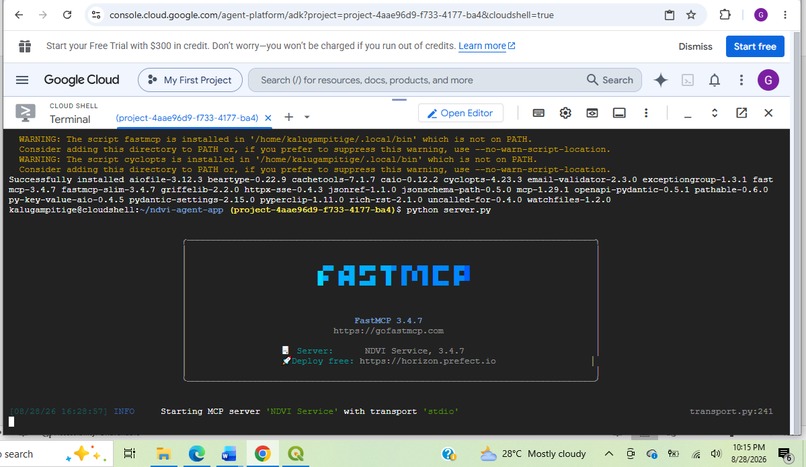Open Cloud Shell terminal settings gear

click(x=565, y=113)
